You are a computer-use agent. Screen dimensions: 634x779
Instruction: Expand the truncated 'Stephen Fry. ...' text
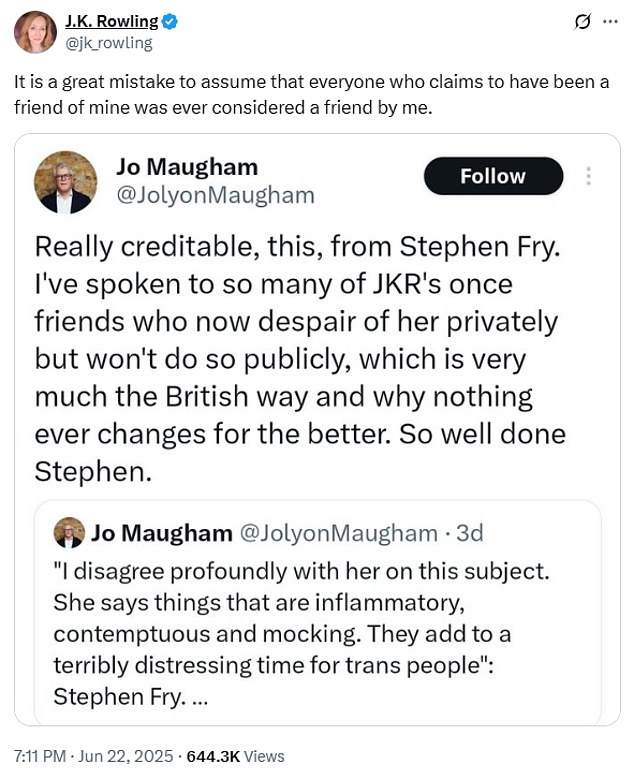(198, 697)
